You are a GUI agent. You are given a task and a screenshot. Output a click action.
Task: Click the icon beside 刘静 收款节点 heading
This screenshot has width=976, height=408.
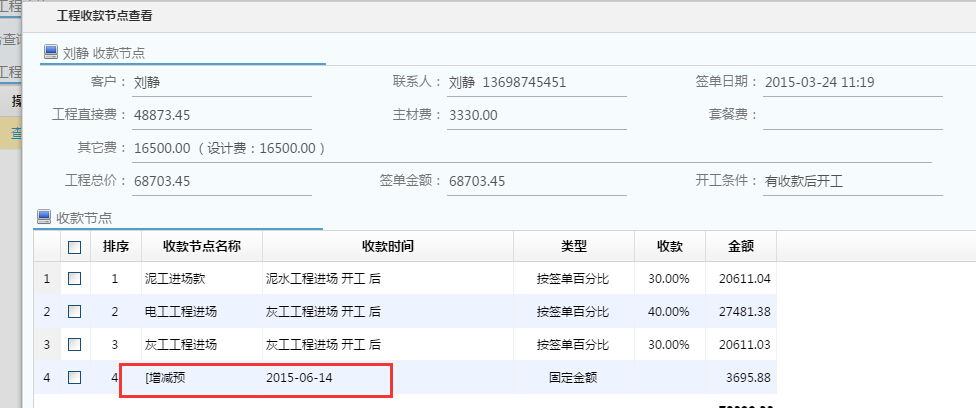pyautogui.click(x=51, y=52)
